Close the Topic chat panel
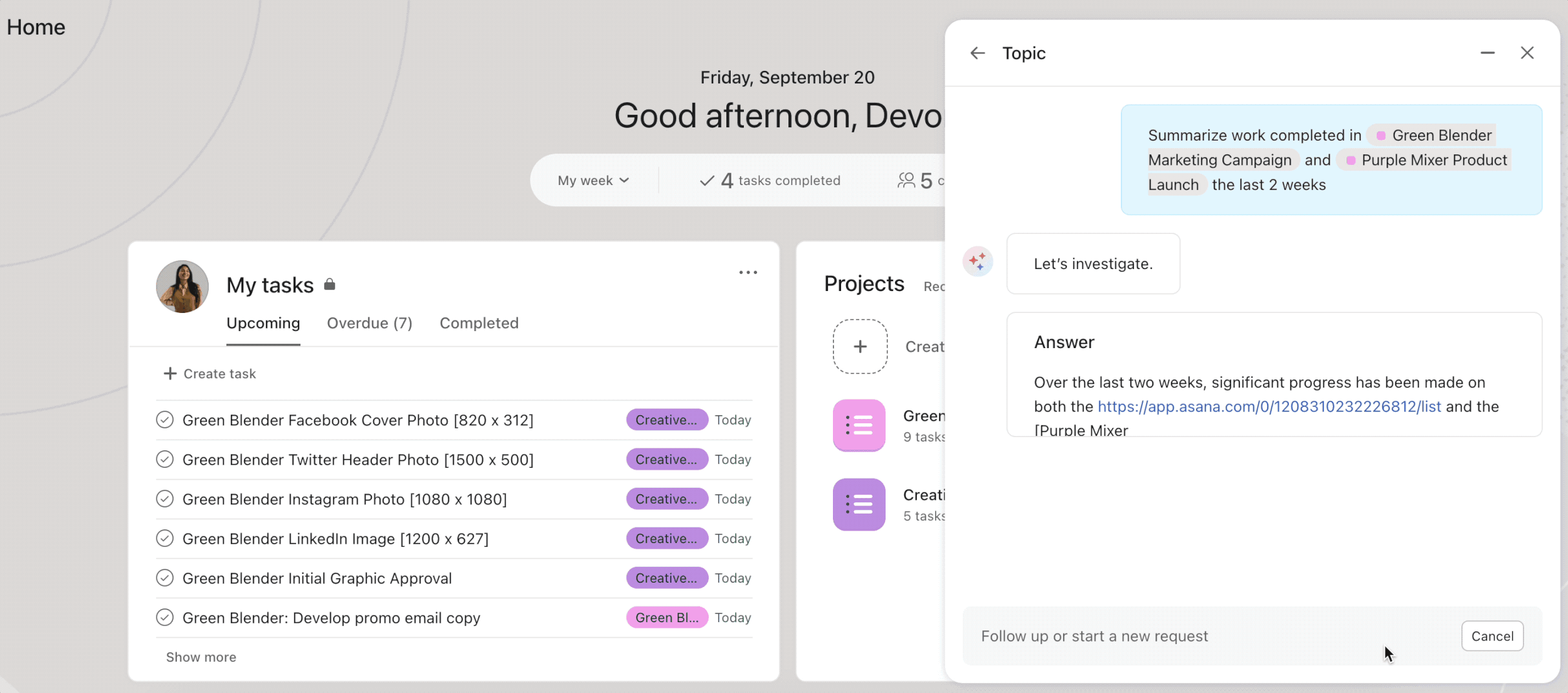Screen dimensions: 1568x693 (x=1527, y=53)
